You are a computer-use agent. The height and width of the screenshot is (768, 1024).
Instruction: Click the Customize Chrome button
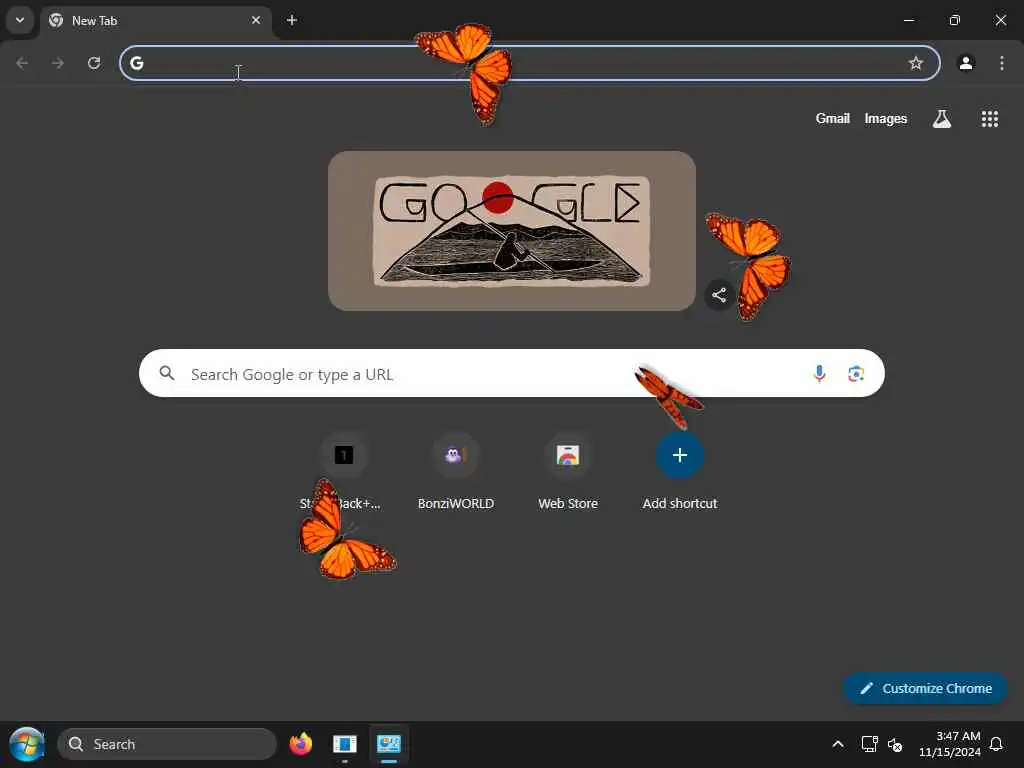pos(925,688)
